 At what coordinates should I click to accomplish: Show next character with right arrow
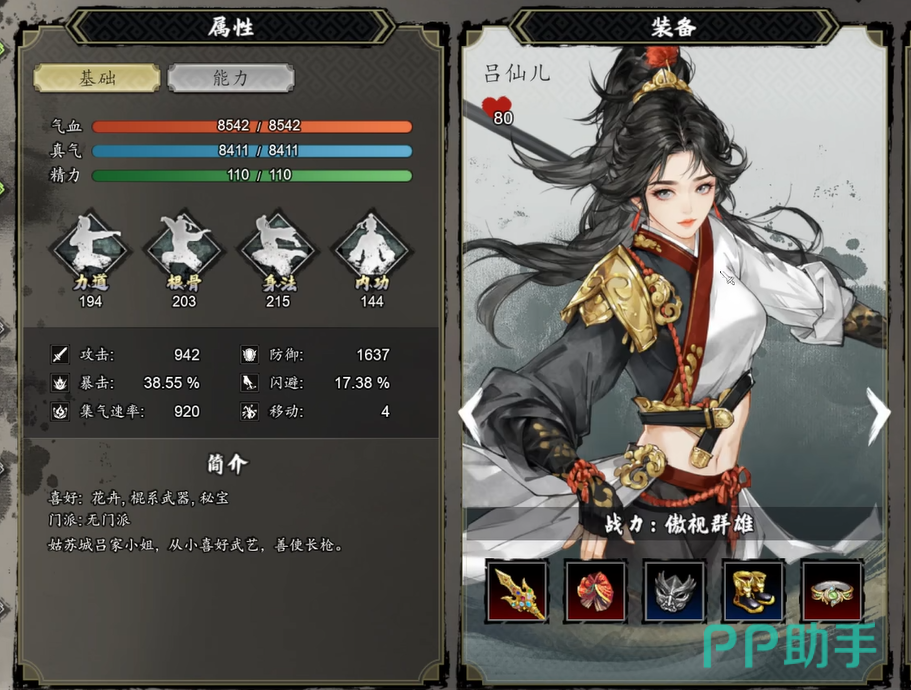878,414
